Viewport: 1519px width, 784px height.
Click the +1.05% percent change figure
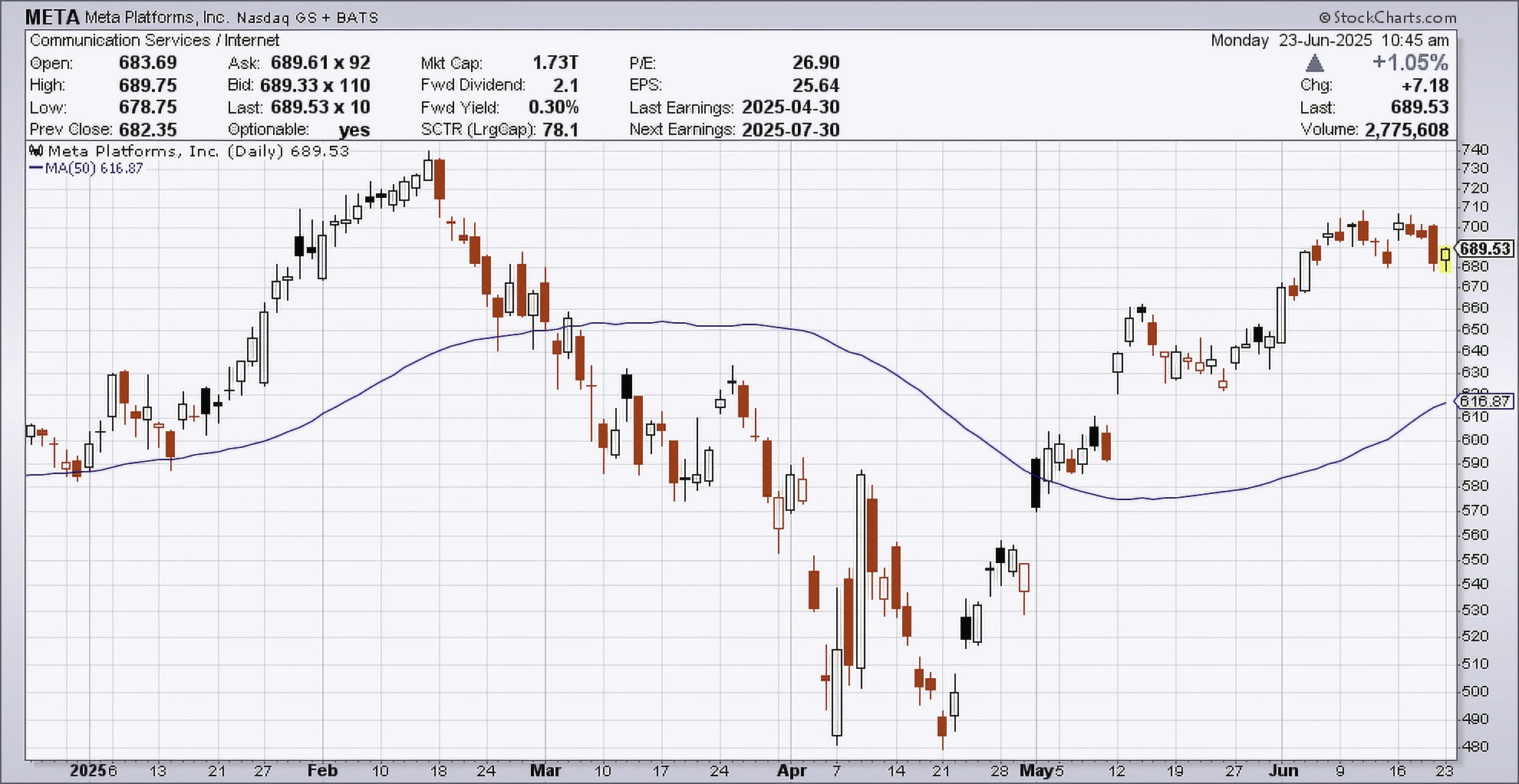point(1410,63)
